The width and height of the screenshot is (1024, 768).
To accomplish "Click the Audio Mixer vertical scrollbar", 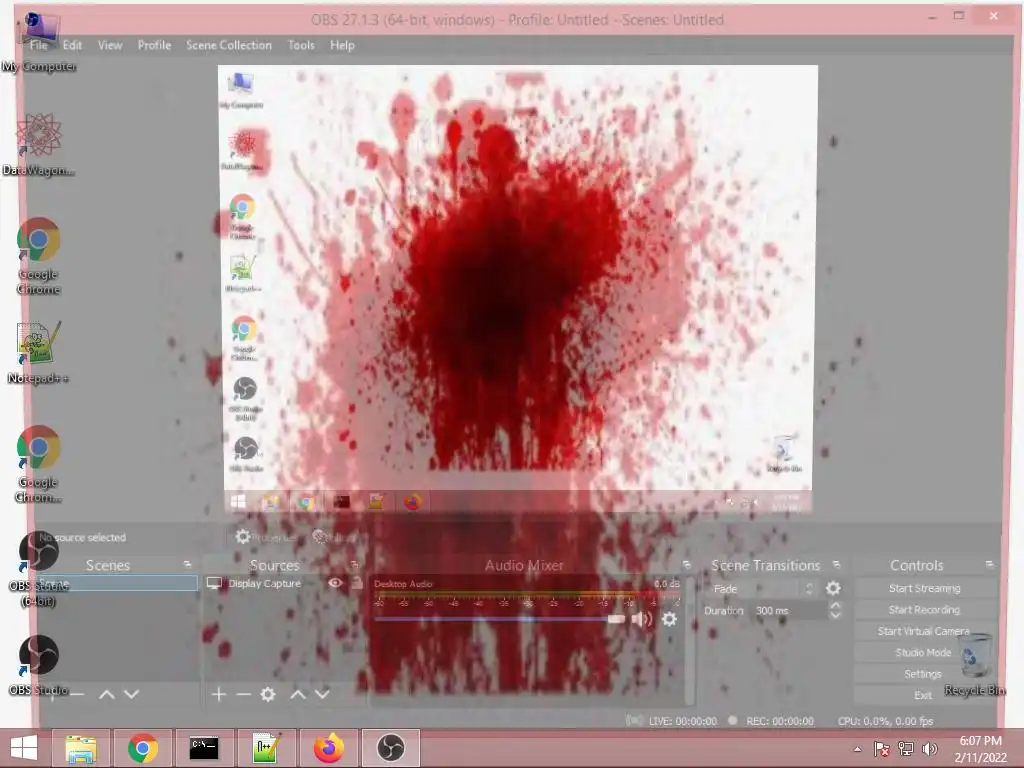I will 690,640.
